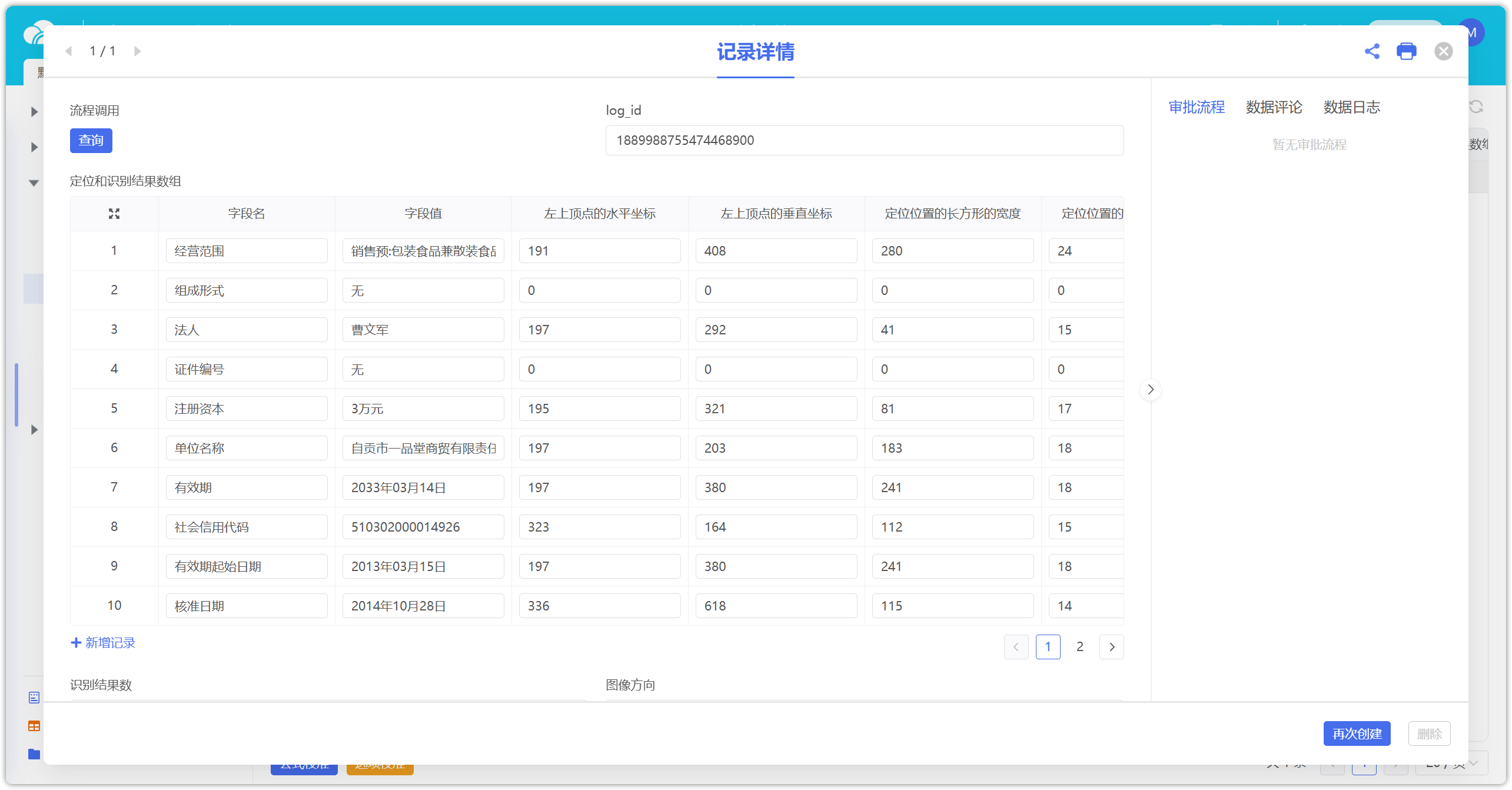Expand the table to fullscreen icon

click(x=114, y=214)
